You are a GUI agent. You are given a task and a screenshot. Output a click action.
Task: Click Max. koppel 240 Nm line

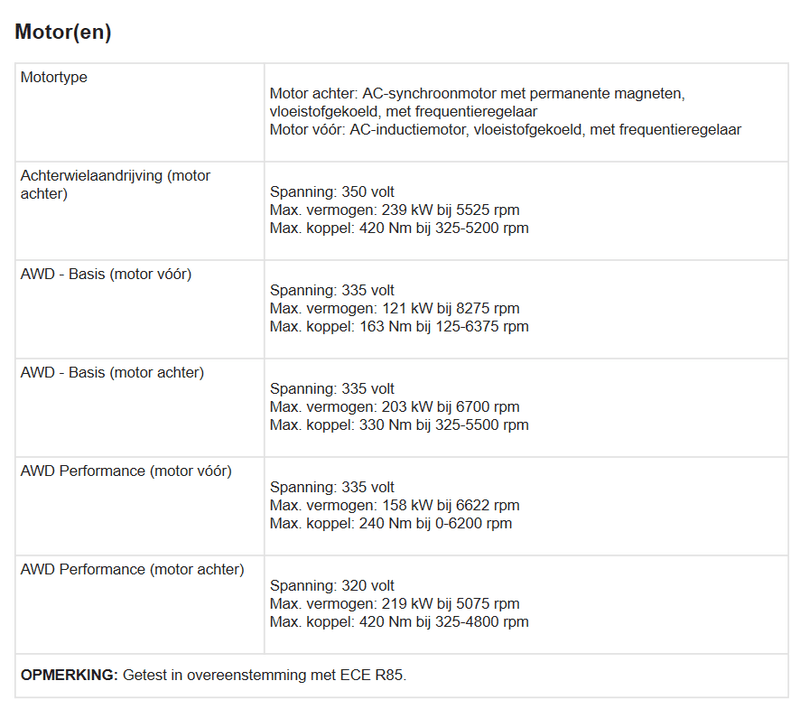point(390,523)
